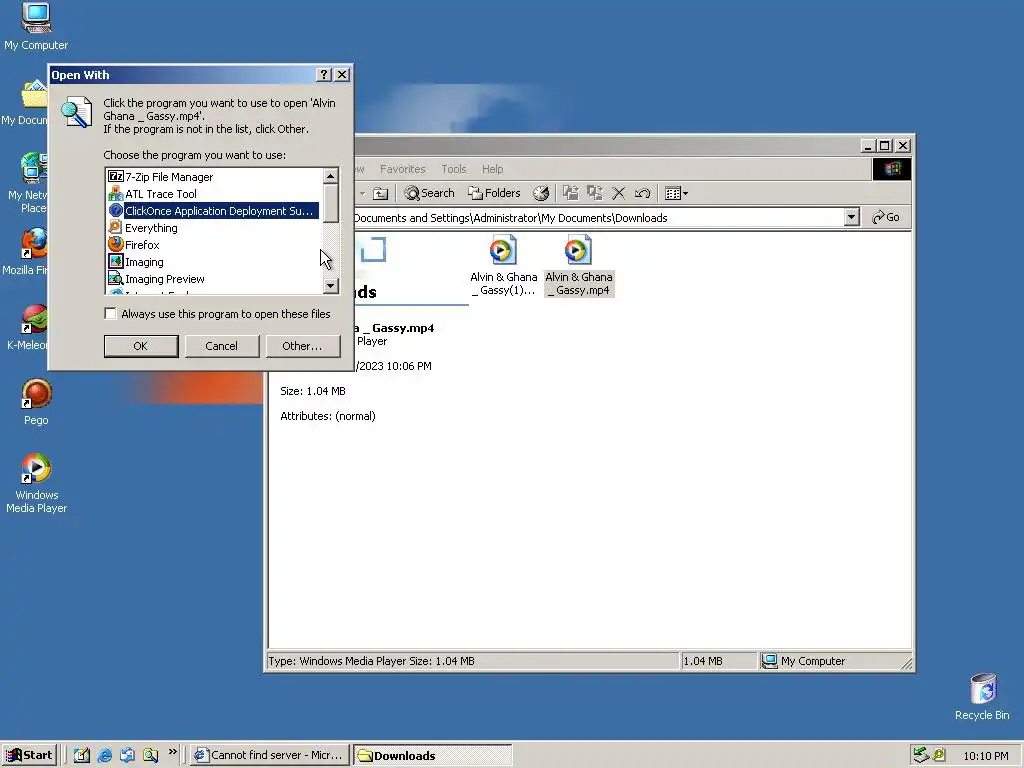Expand hidden quick launch items chevron
1024x768 pixels.
(x=172, y=752)
